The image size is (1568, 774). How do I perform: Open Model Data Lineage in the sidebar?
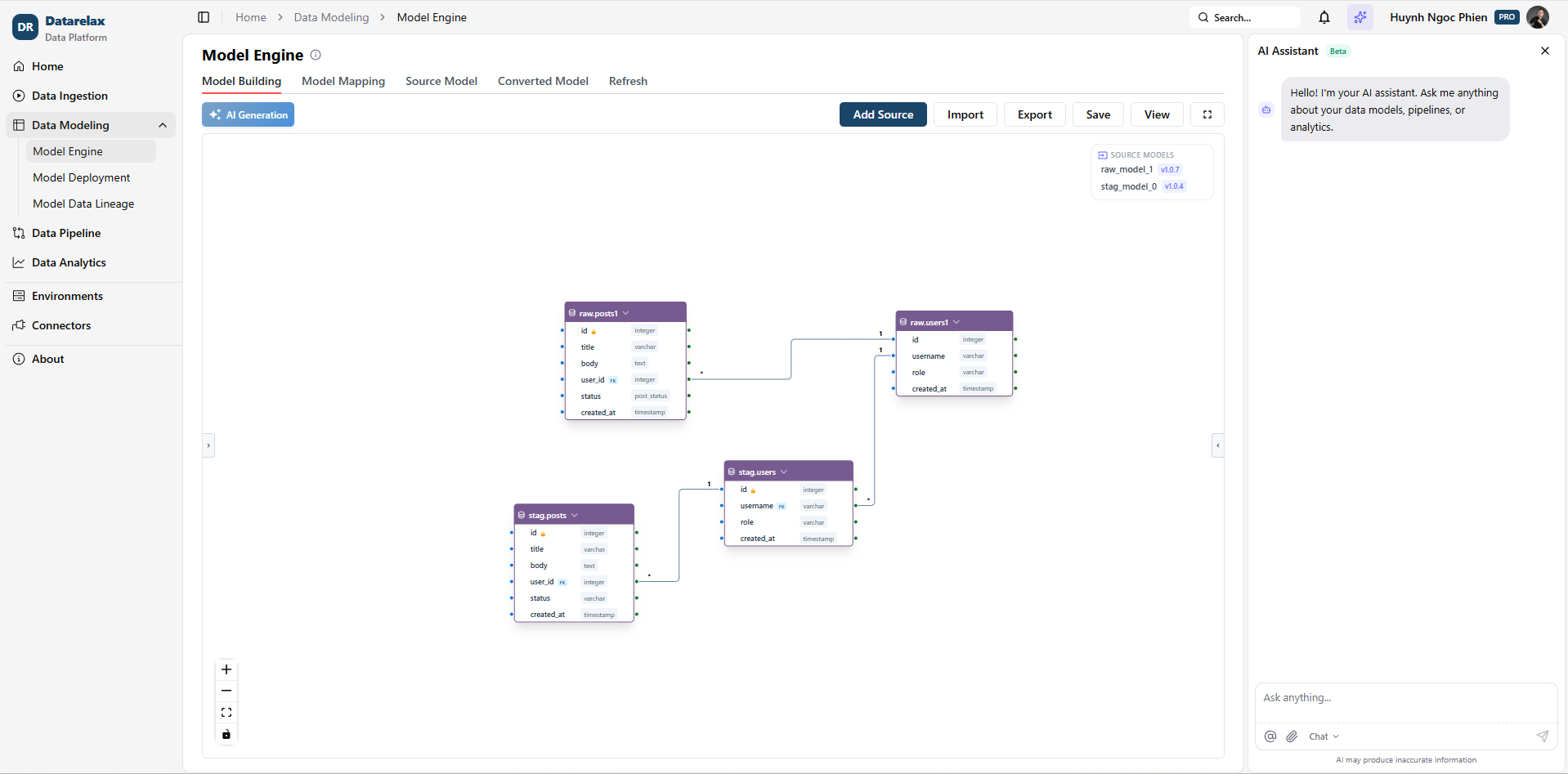click(83, 204)
